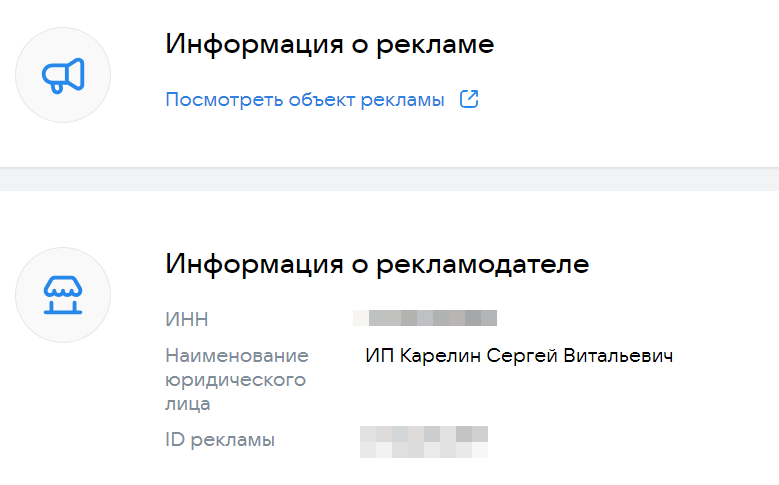
Task: Click the storefront advertiser icon
Action: tap(63, 293)
